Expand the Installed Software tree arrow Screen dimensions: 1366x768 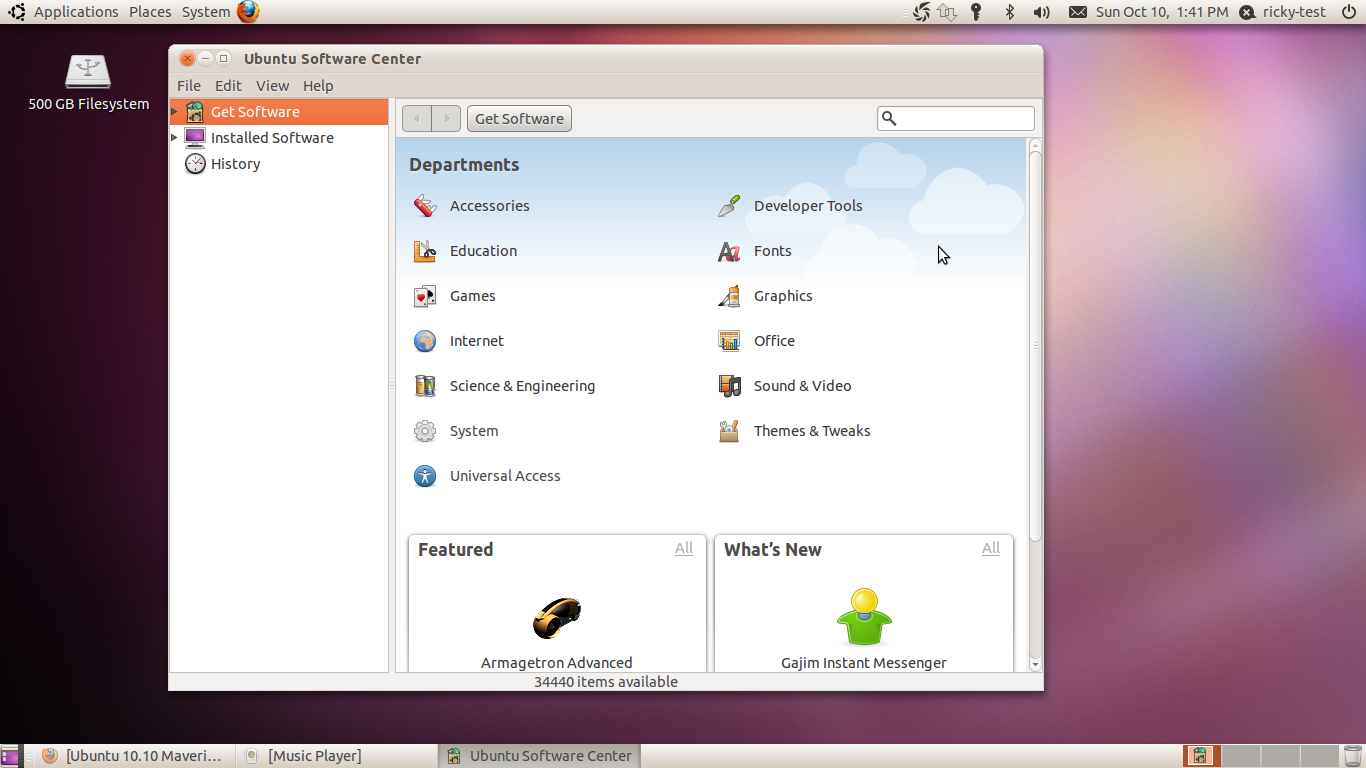[x=174, y=138]
